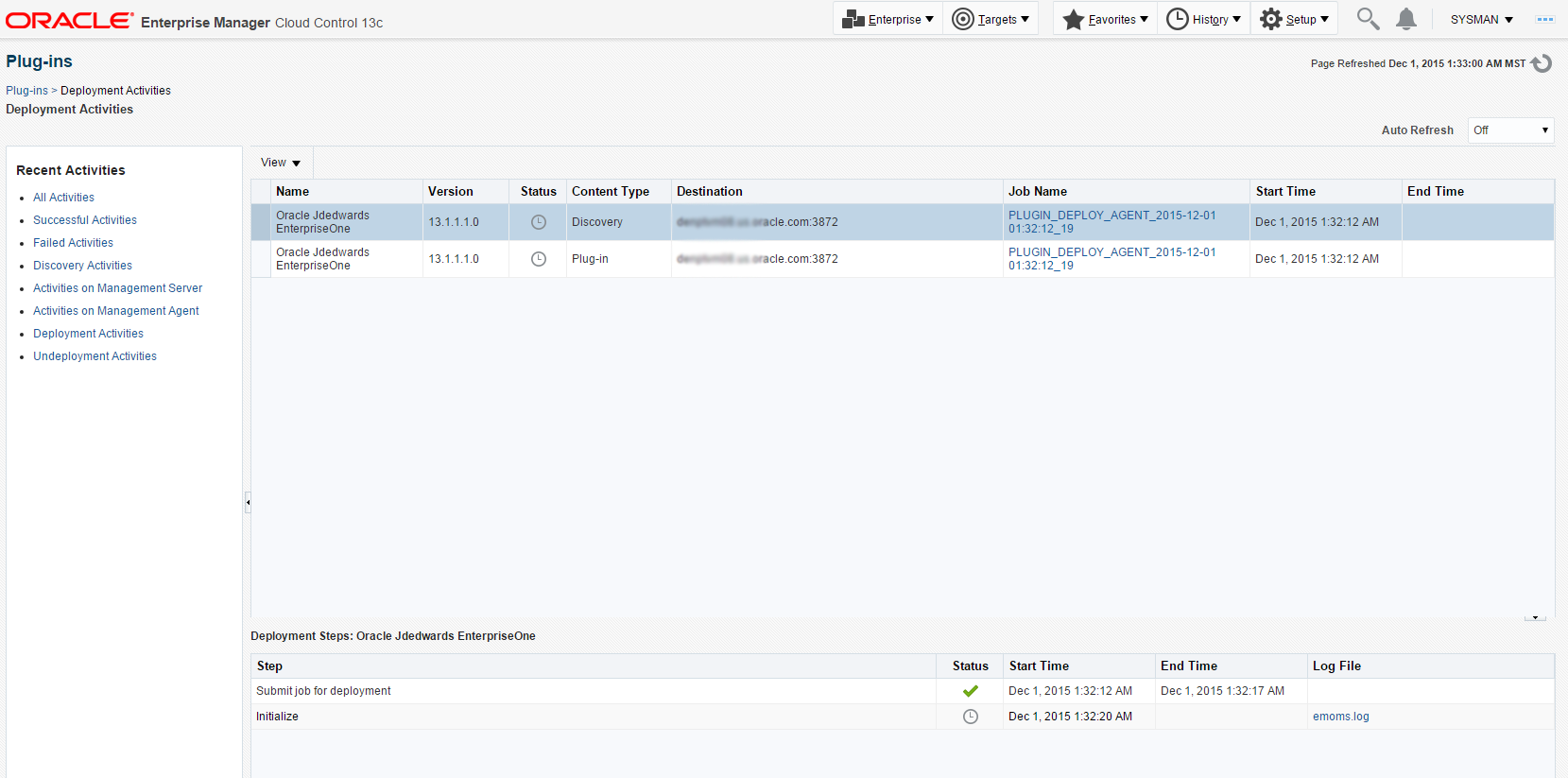Image resolution: width=1568 pixels, height=778 pixels.
Task: Open the Favorites menu
Action: [x=1105, y=19]
